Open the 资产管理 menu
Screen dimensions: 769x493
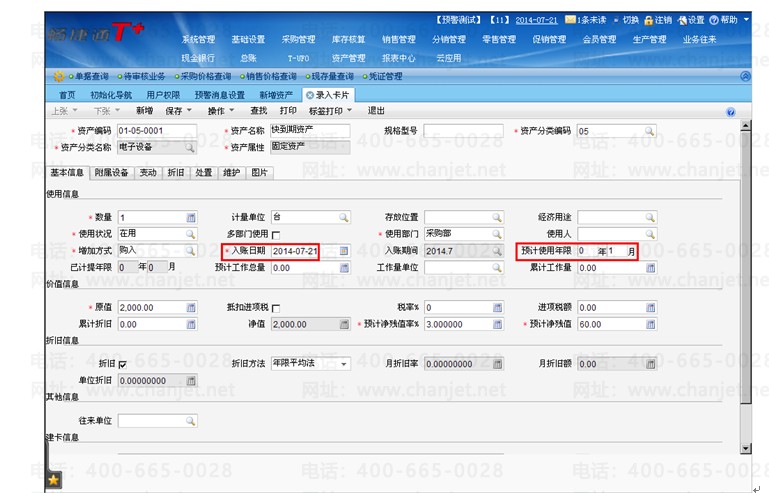(x=348, y=58)
